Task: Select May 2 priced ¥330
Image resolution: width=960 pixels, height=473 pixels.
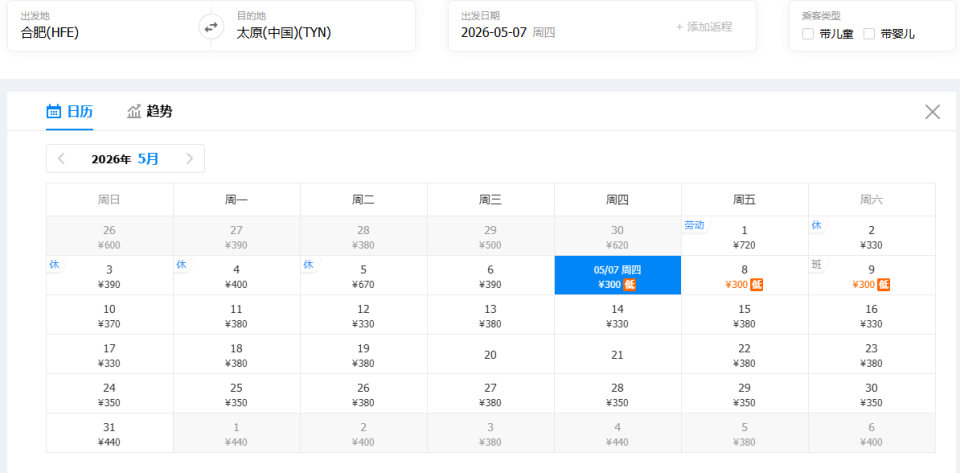Action: click(x=872, y=236)
